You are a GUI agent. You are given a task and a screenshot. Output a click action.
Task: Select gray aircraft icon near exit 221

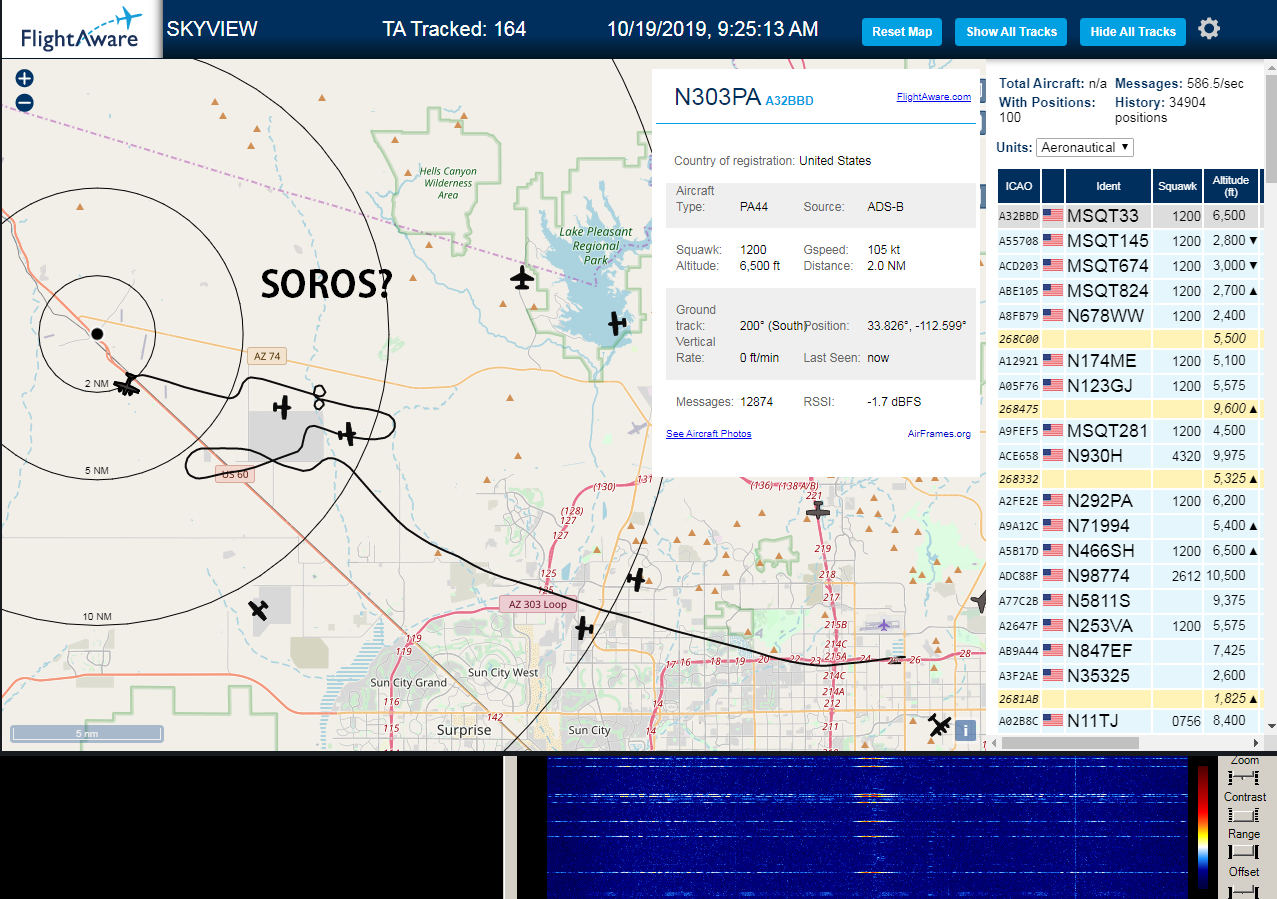[x=818, y=510]
